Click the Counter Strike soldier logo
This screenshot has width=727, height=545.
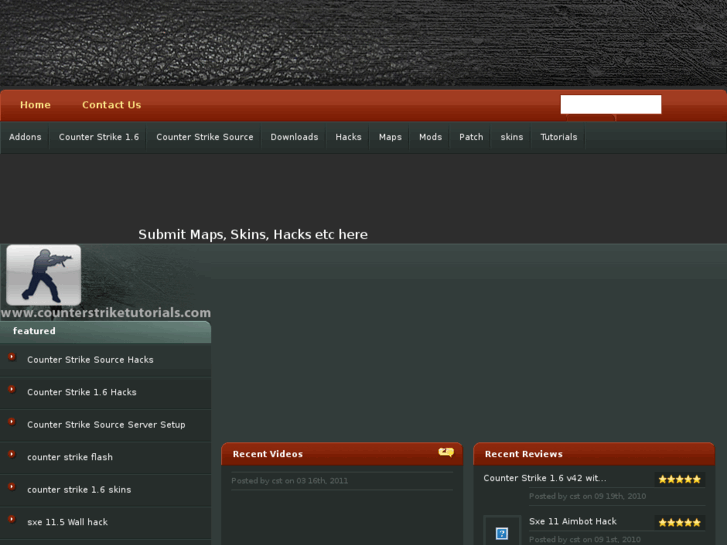pyautogui.click(x=44, y=275)
